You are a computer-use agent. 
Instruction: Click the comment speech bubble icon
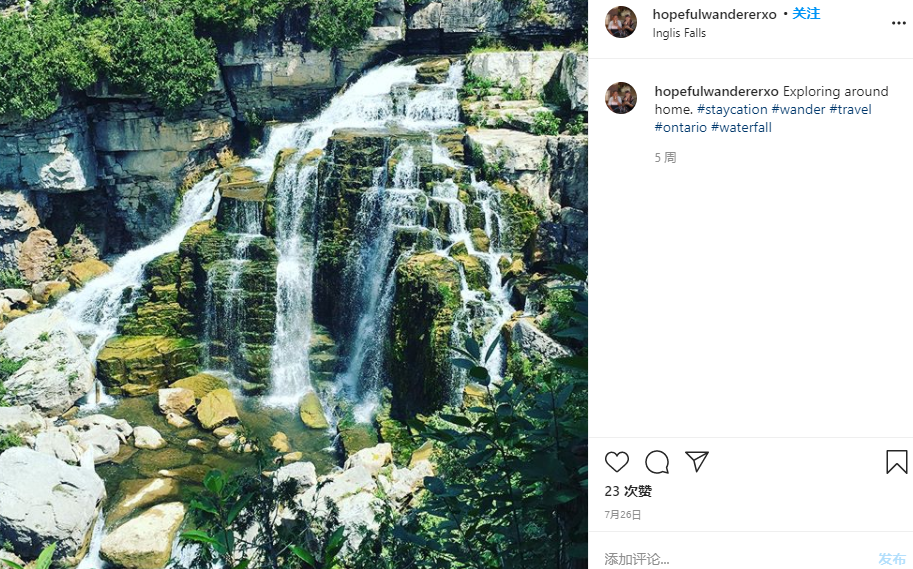tap(657, 462)
